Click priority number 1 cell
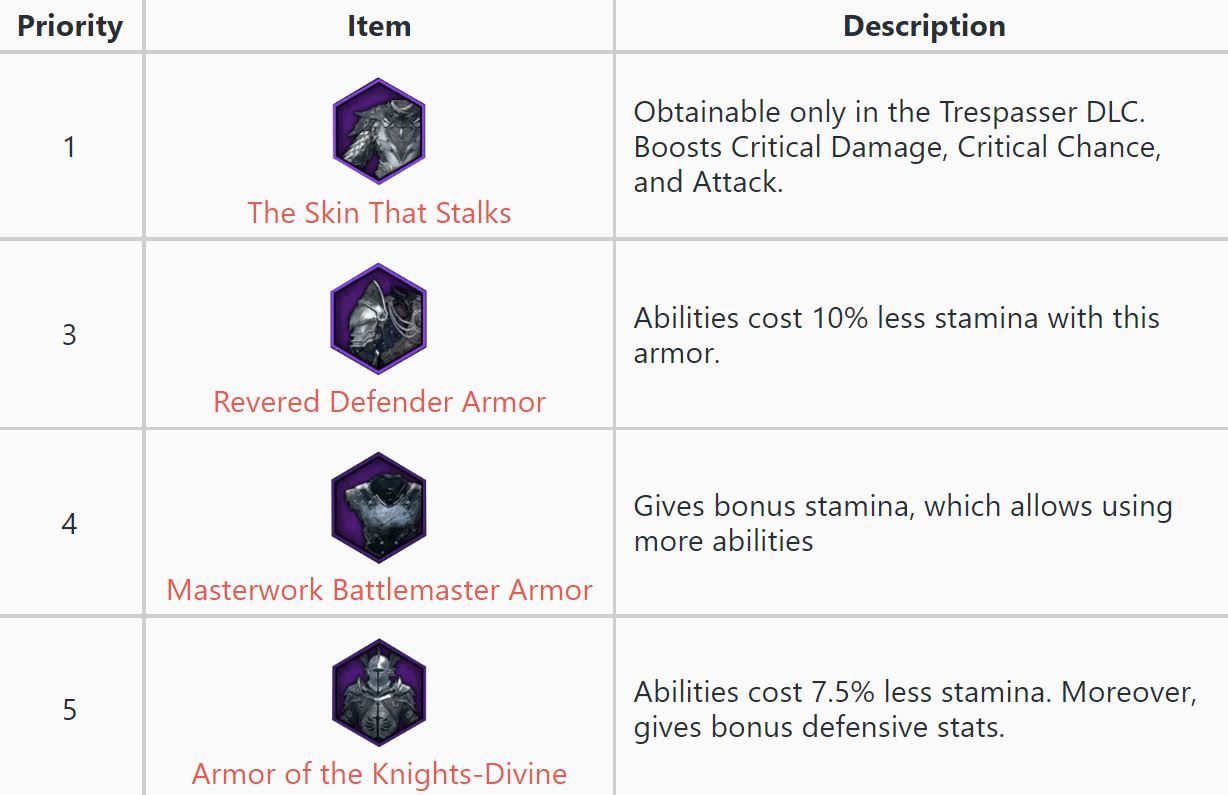This screenshot has height=795, width=1228. tap(69, 147)
